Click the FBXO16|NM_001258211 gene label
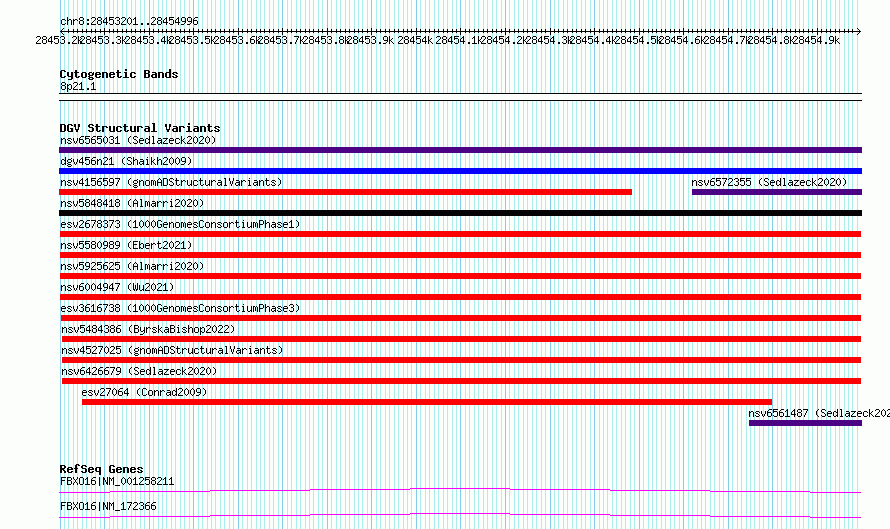Viewport: 890px width, 529px height. [117, 481]
